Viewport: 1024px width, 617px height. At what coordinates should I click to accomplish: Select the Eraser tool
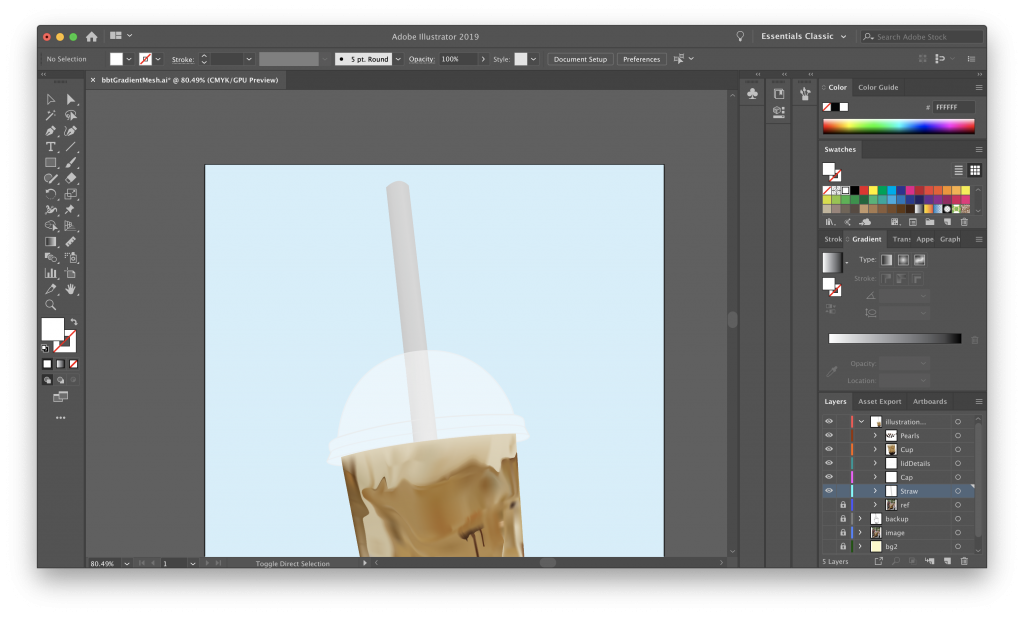[x=71, y=179]
